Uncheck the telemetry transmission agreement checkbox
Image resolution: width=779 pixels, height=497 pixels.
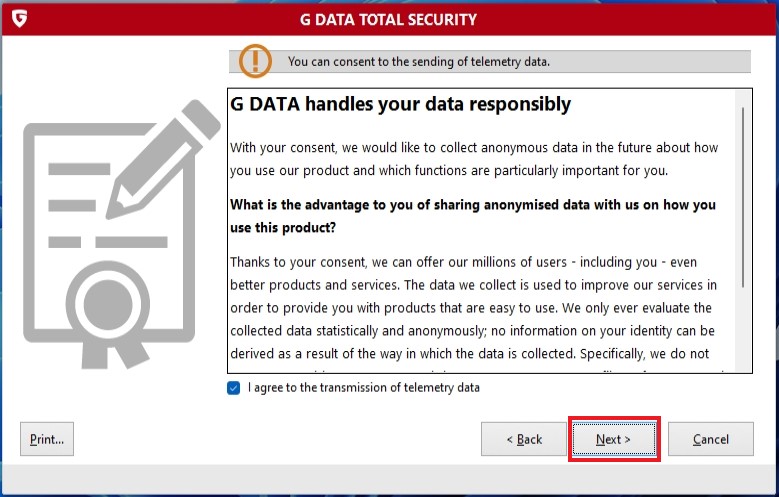234,388
